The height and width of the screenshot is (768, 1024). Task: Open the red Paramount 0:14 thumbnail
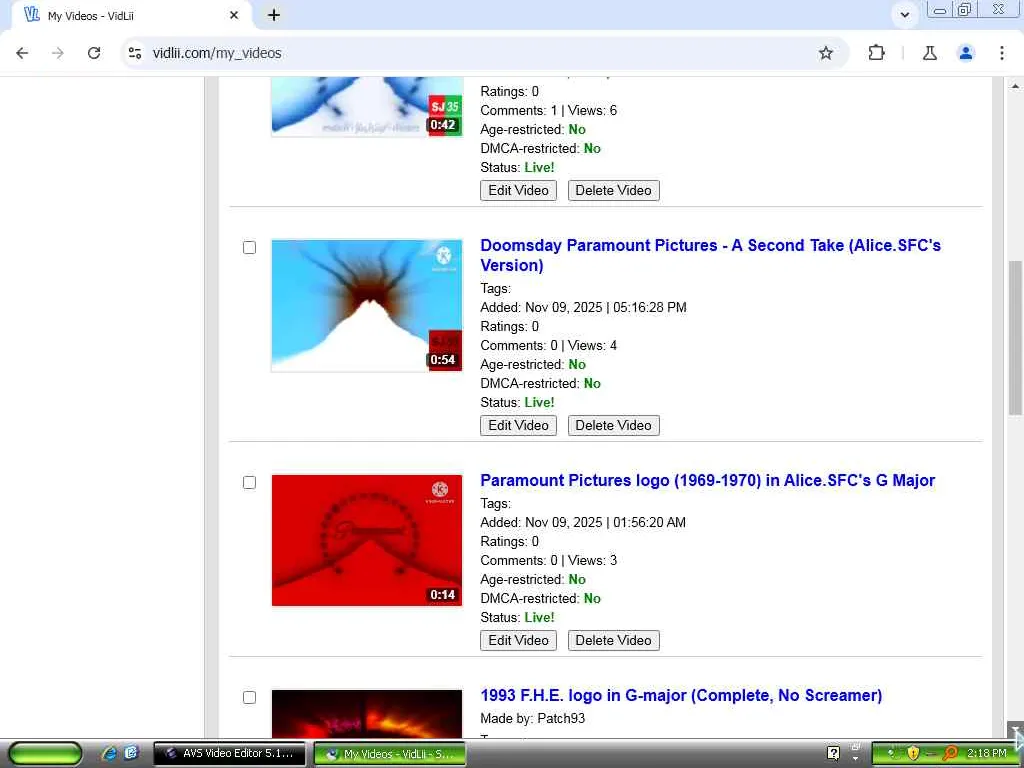(x=367, y=541)
